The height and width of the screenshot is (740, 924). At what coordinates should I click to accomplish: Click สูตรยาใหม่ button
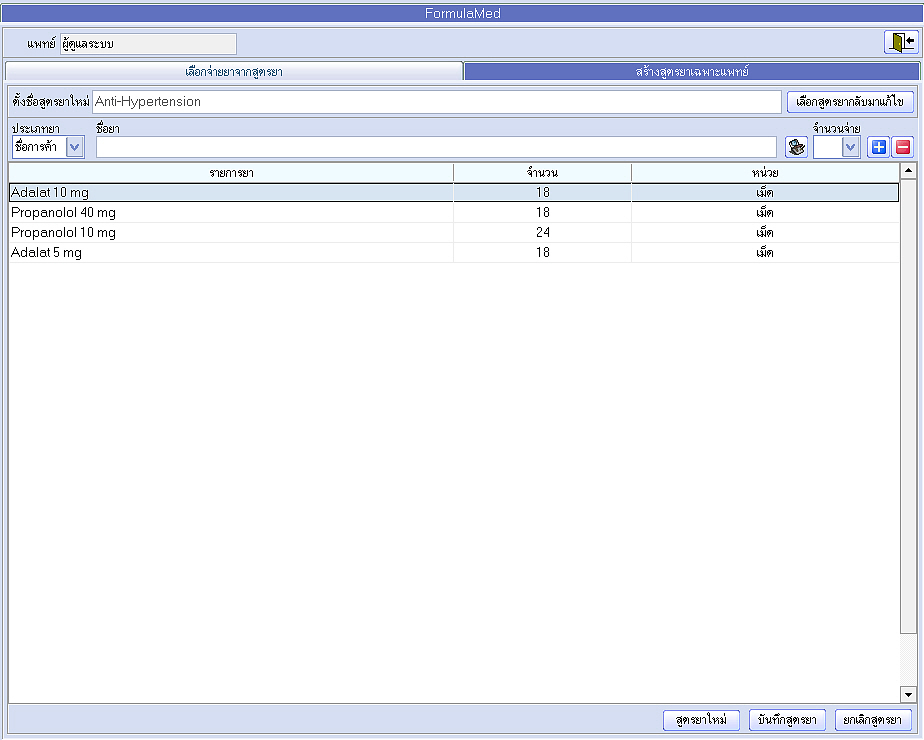coord(701,719)
